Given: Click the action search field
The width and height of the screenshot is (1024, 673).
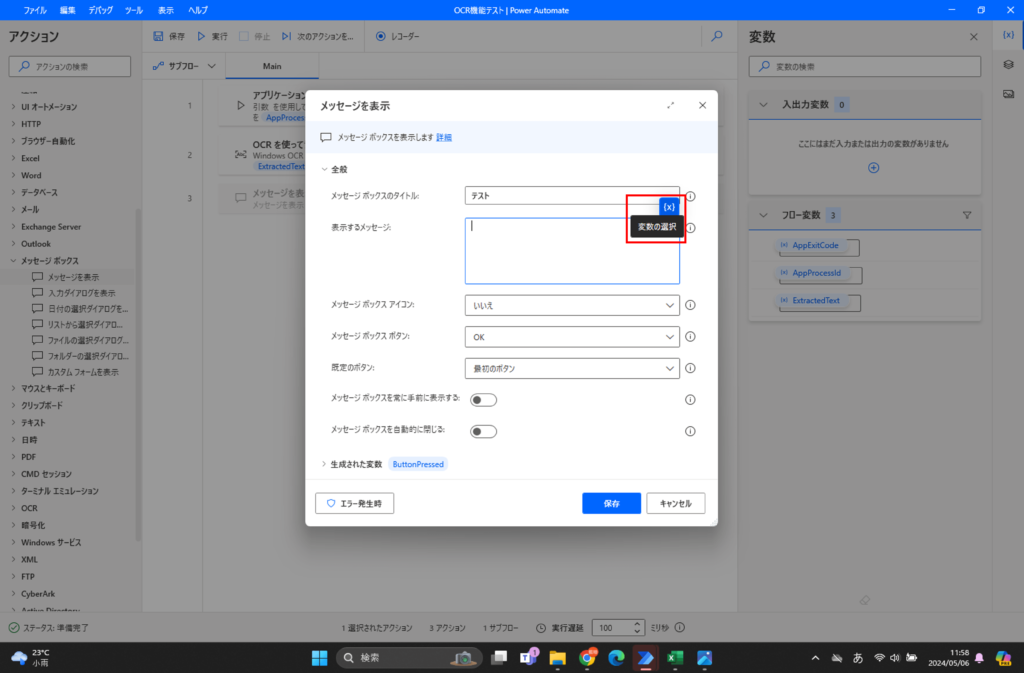Looking at the screenshot, I should click(x=70, y=67).
